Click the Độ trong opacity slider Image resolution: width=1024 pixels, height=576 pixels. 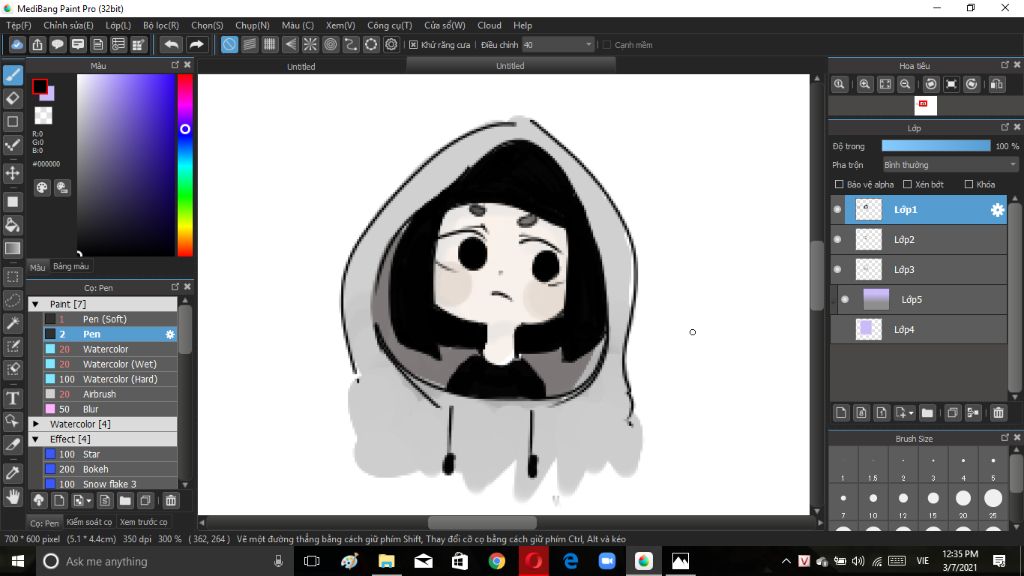[936, 146]
